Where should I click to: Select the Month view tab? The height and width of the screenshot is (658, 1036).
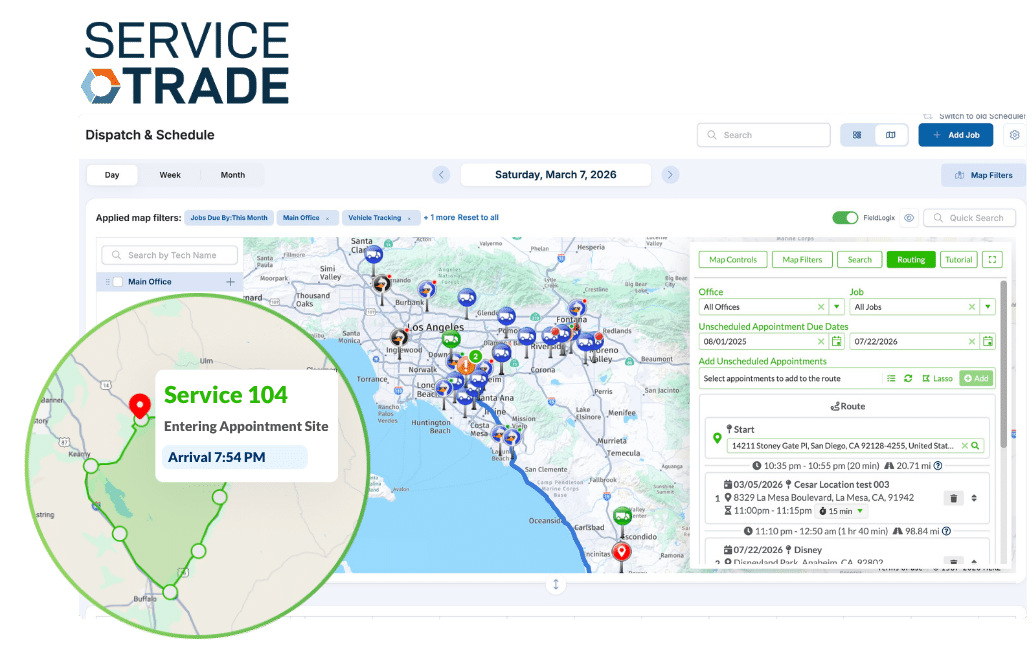click(233, 175)
